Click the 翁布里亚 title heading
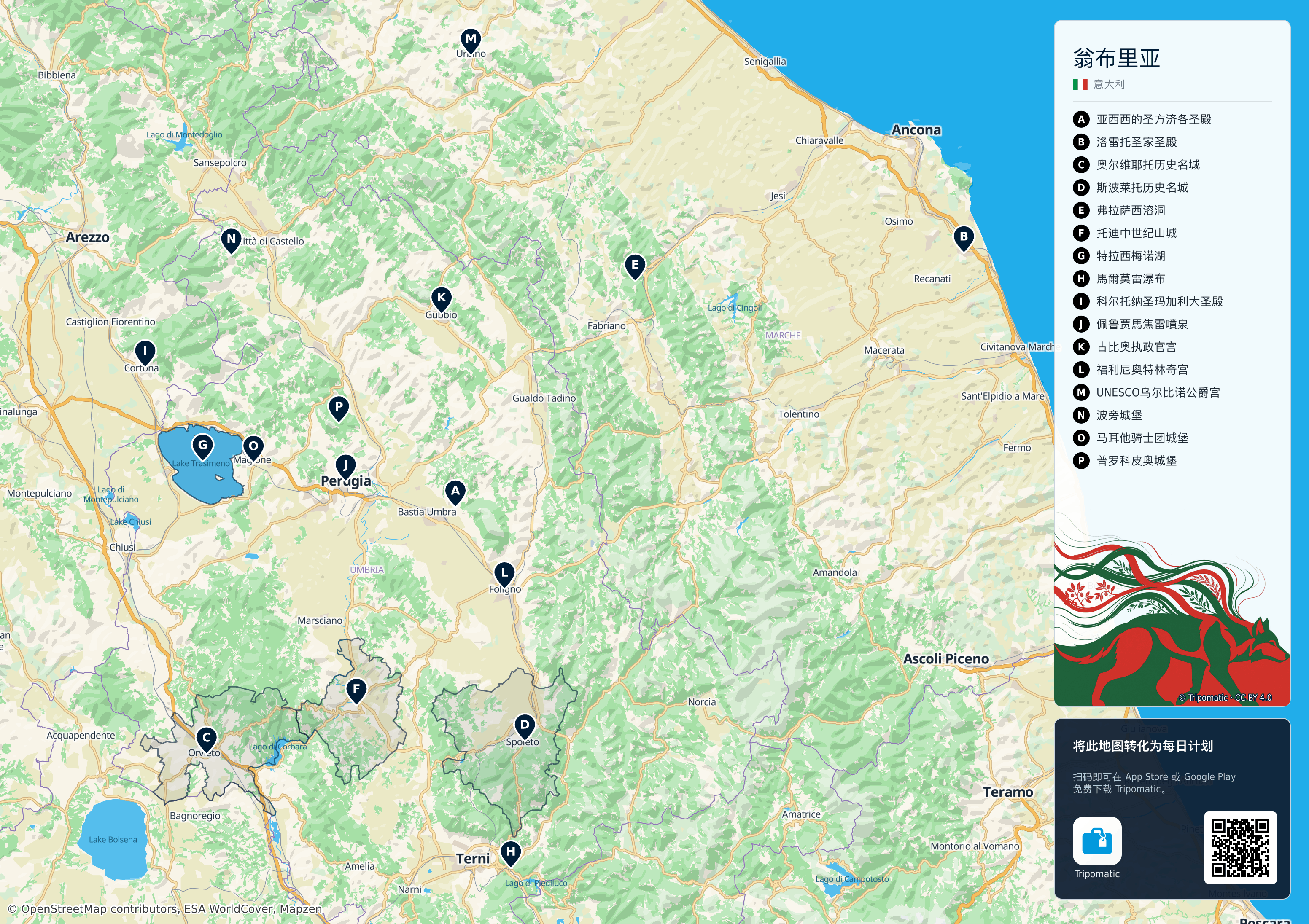 (x=1116, y=58)
